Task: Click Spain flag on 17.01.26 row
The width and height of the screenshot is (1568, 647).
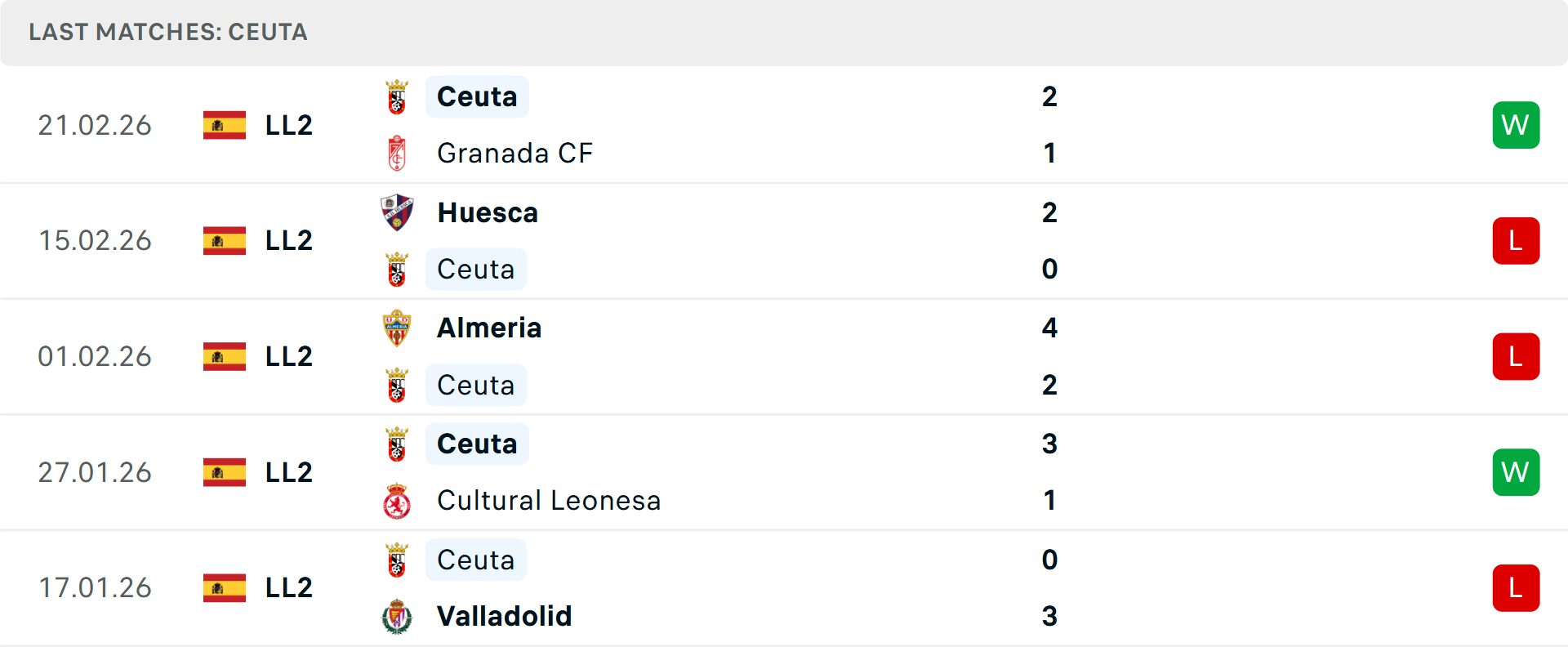Action: click(225, 588)
